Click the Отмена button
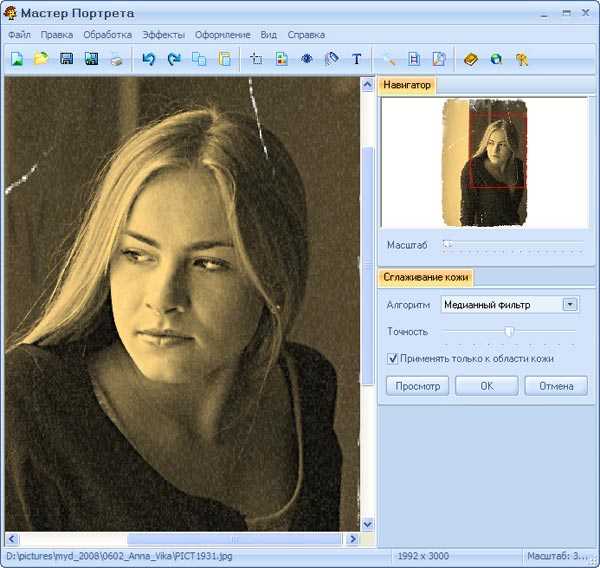Screen dimensions: 600x568 point(556,386)
